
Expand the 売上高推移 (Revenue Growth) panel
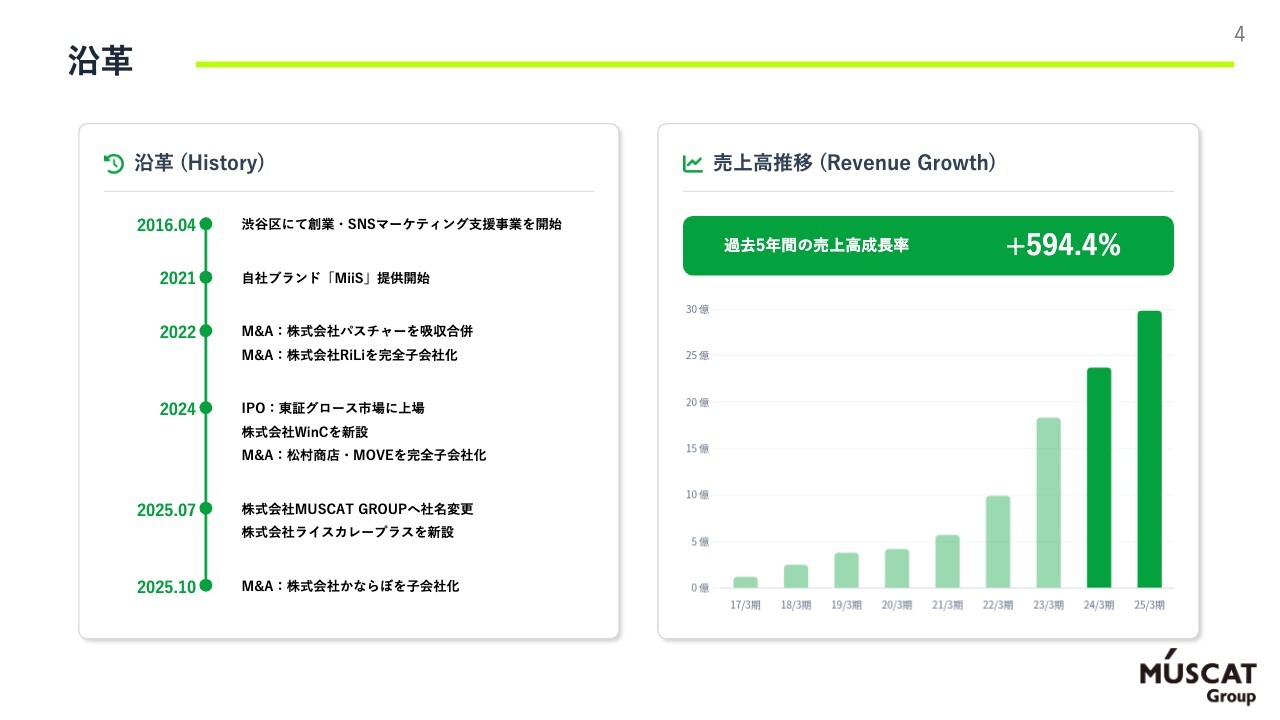coord(927,380)
